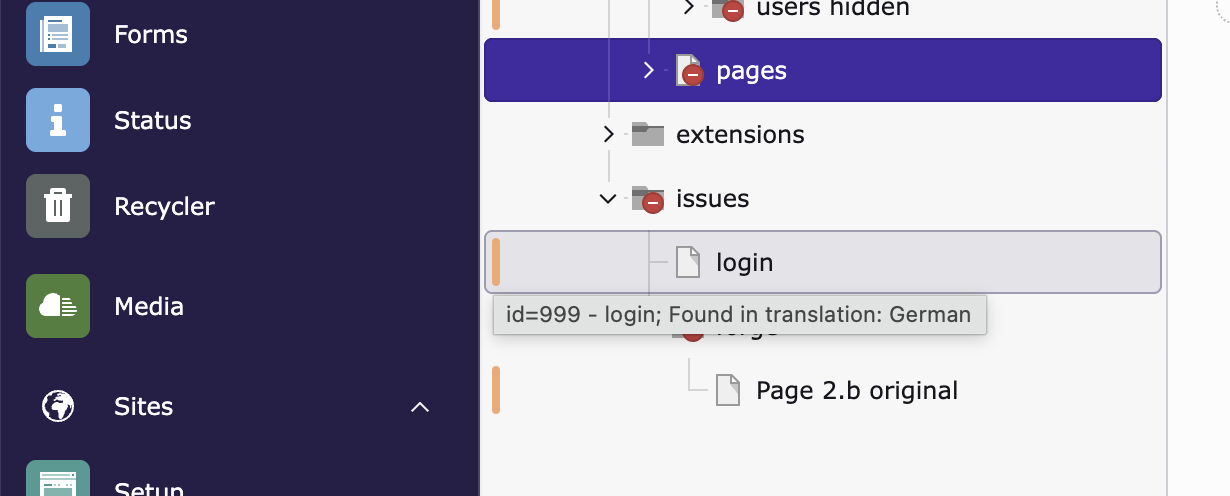Select the extensions folder label
Image resolution: width=1230 pixels, height=496 pixels.
pos(740,135)
